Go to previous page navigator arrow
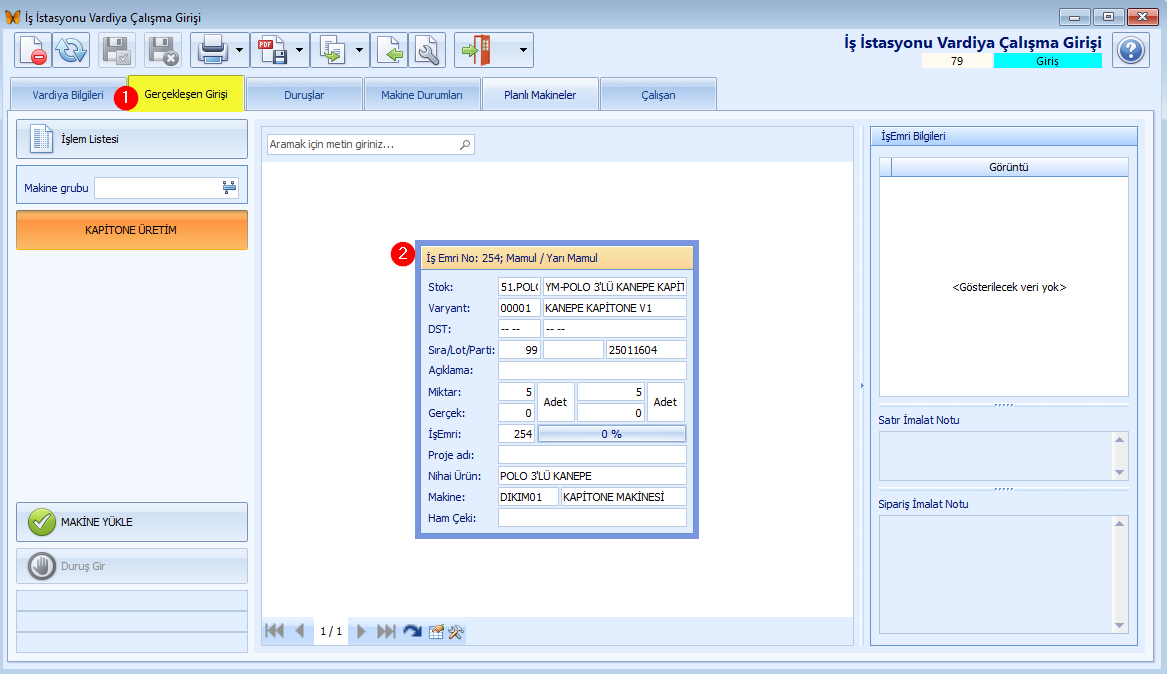 [x=300, y=631]
